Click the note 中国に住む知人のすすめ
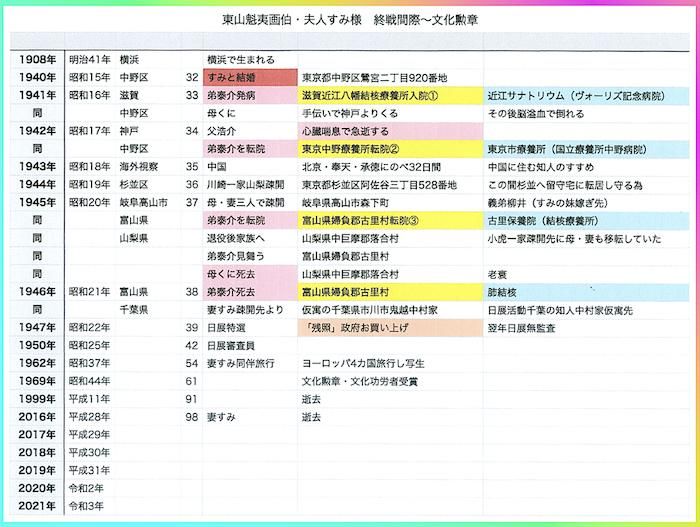This screenshot has width=700, height=527. pos(541,167)
